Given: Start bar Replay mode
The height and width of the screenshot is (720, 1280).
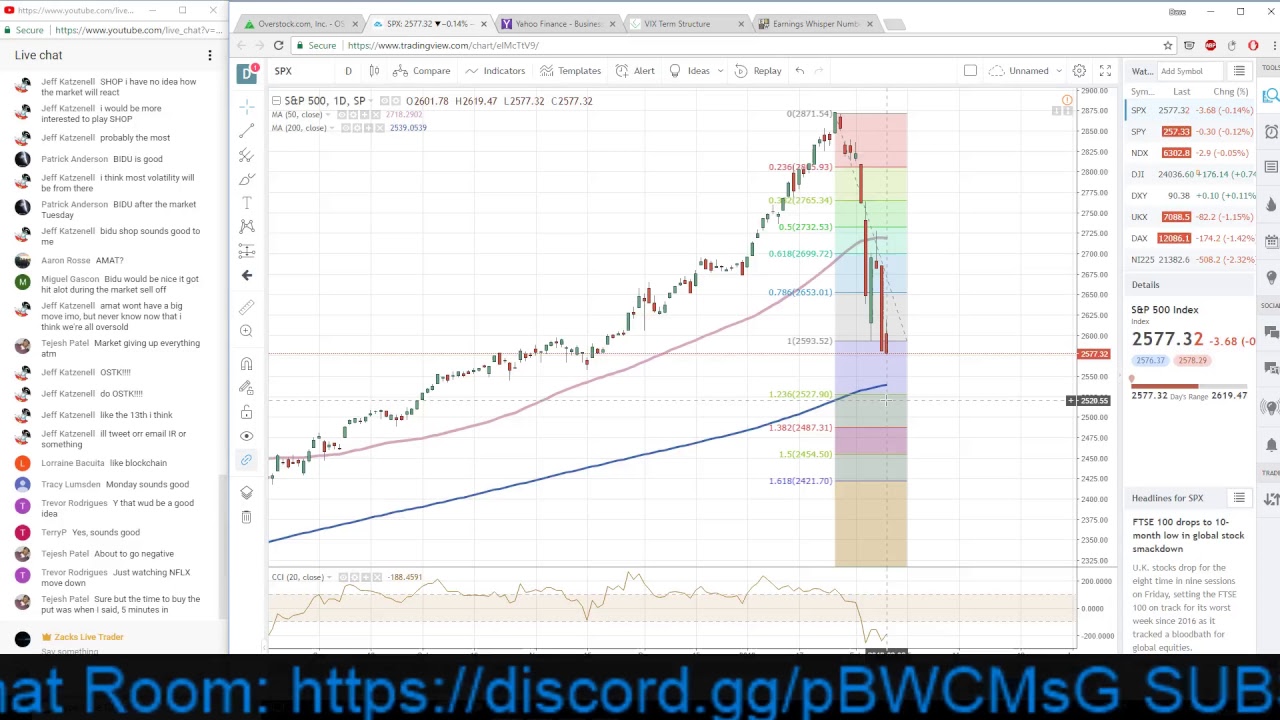Looking at the screenshot, I should pos(758,71).
